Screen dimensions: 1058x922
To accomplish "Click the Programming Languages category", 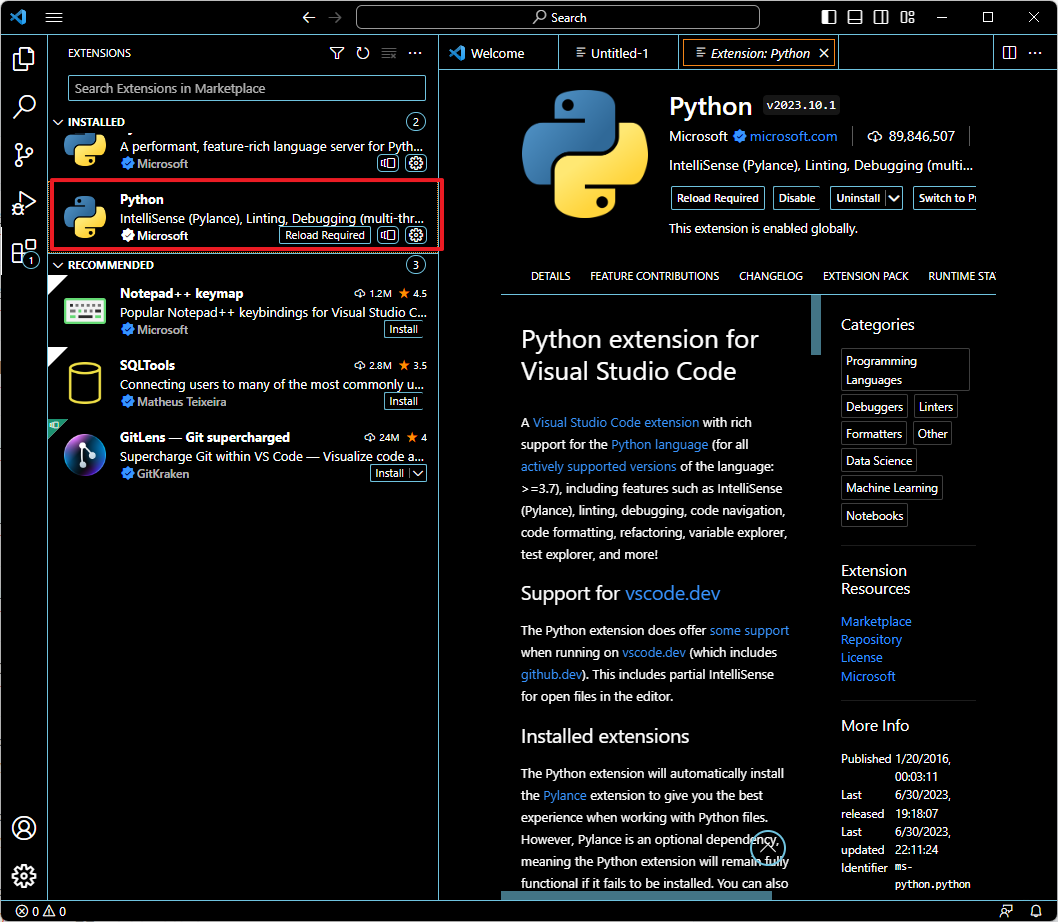I will pos(905,370).
